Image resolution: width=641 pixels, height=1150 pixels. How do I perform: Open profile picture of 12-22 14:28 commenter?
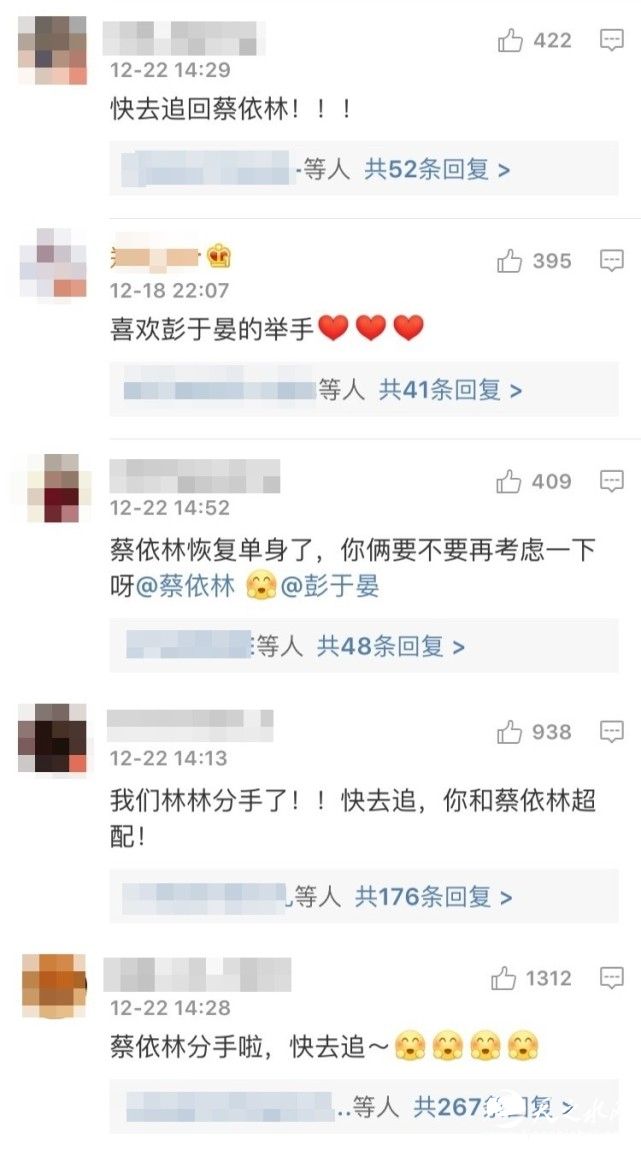pyautogui.click(x=54, y=986)
